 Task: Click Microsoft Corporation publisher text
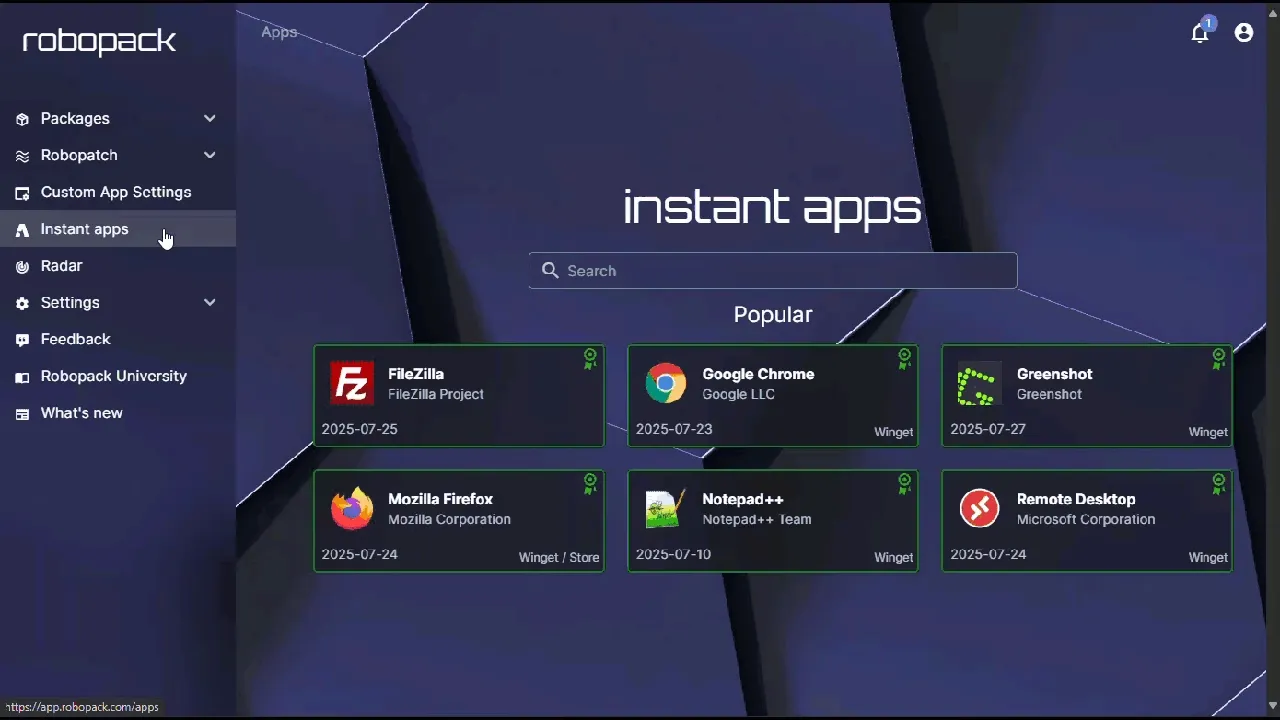(x=1086, y=519)
